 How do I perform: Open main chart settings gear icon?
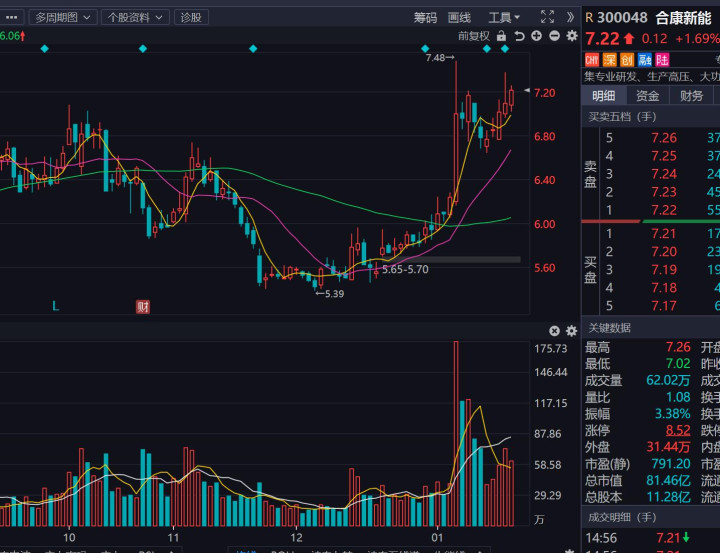tap(572, 36)
